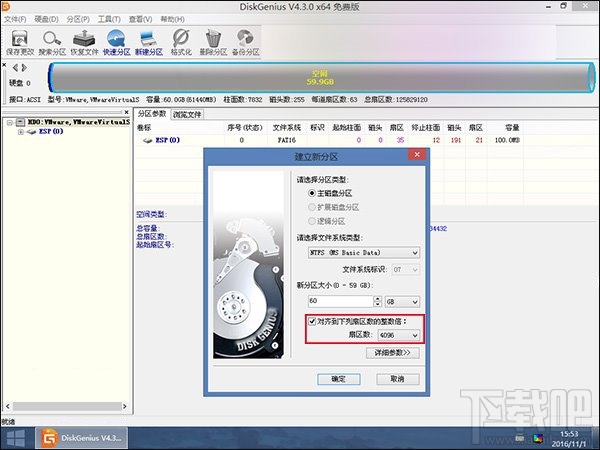This screenshot has width=600, height=450.
Task: Collapse the HD0 VMware disk tree node
Action: tap(10, 122)
